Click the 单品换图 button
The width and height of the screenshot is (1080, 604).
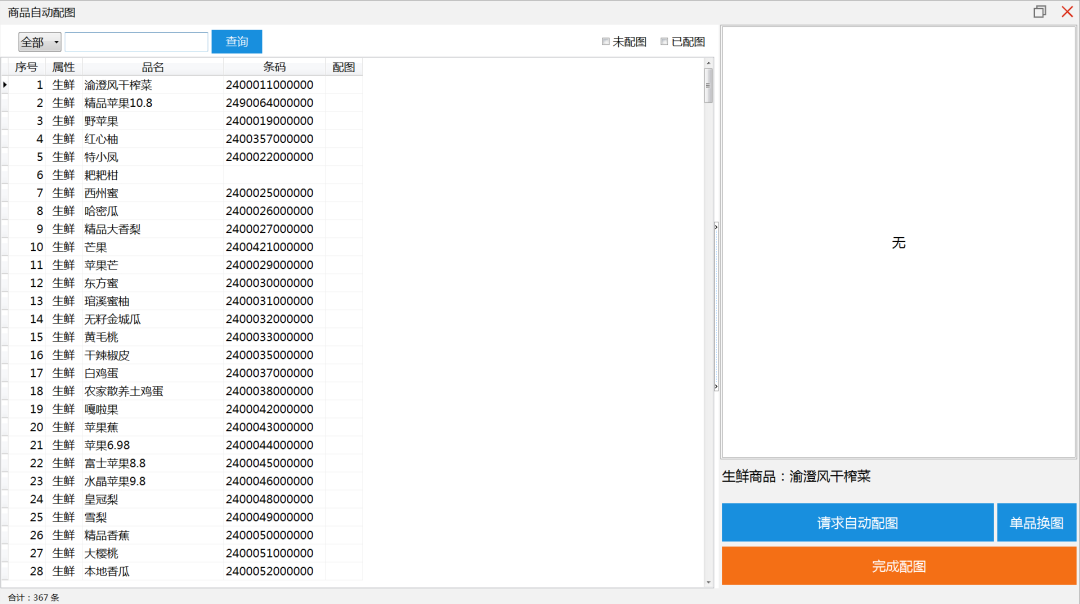[x=1036, y=523]
